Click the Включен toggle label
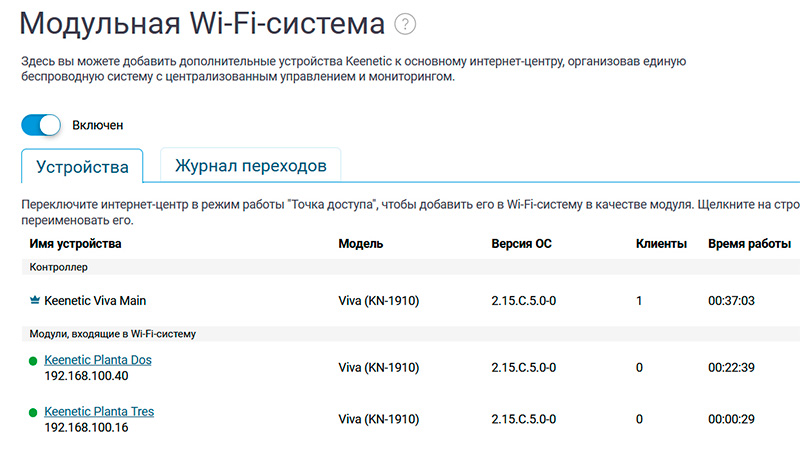The height and width of the screenshot is (453, 800). (98, 126)
